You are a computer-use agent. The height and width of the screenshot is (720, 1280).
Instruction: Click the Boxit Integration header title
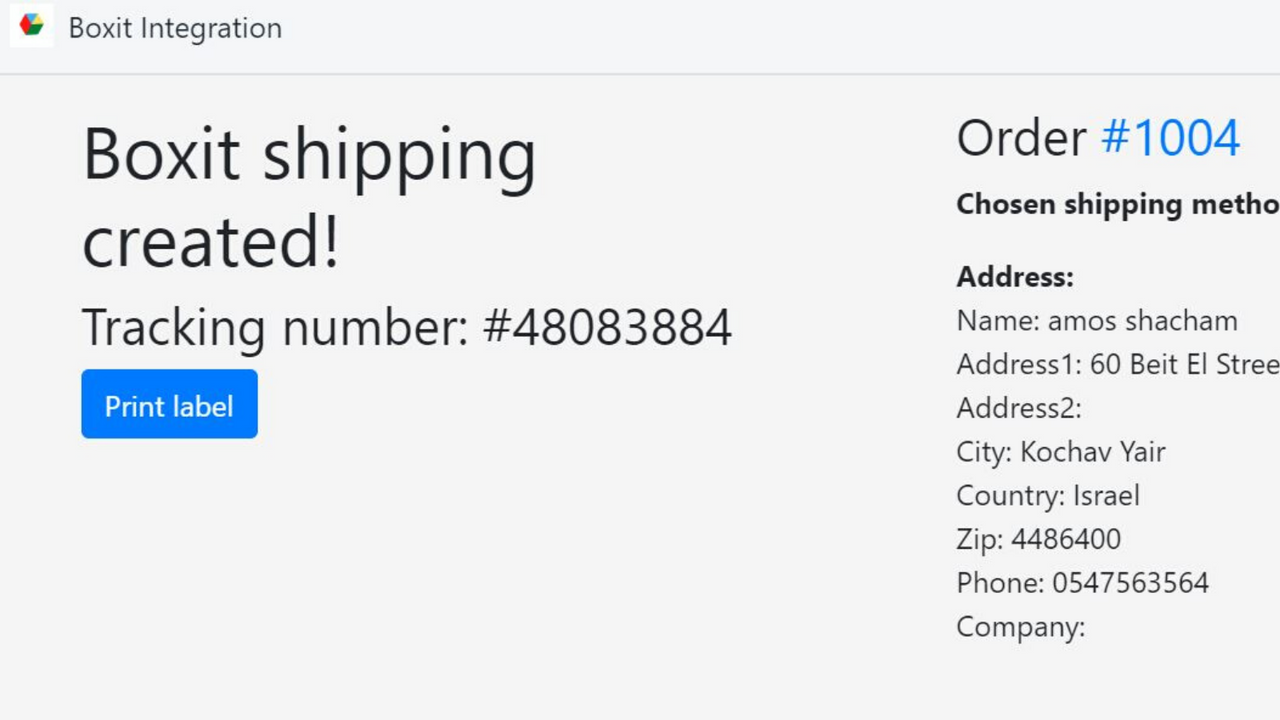click(175, 28)
